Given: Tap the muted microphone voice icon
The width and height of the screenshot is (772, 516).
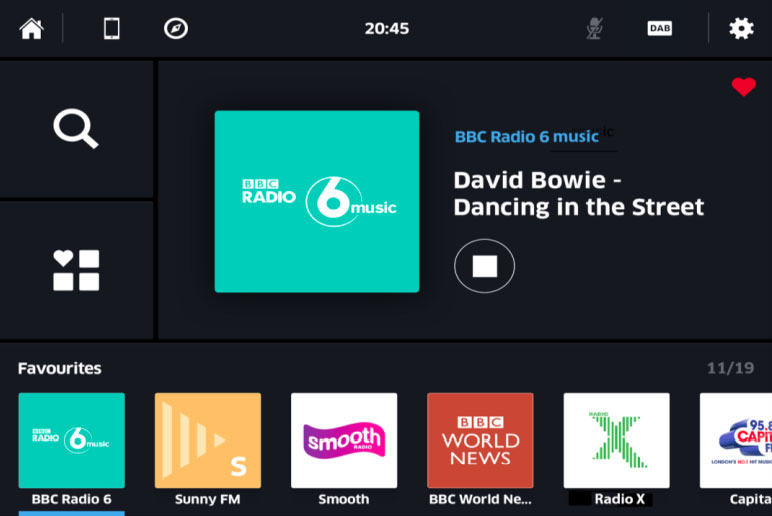Looking at the screenshot, I should 595,28.
